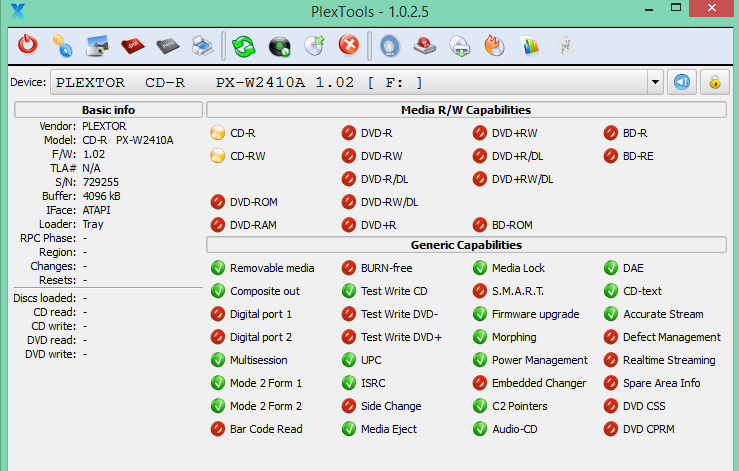Viewport: 739px width, 471px height.
Task: Click the 'Accurate Stream' label
Action: point(663,314)
